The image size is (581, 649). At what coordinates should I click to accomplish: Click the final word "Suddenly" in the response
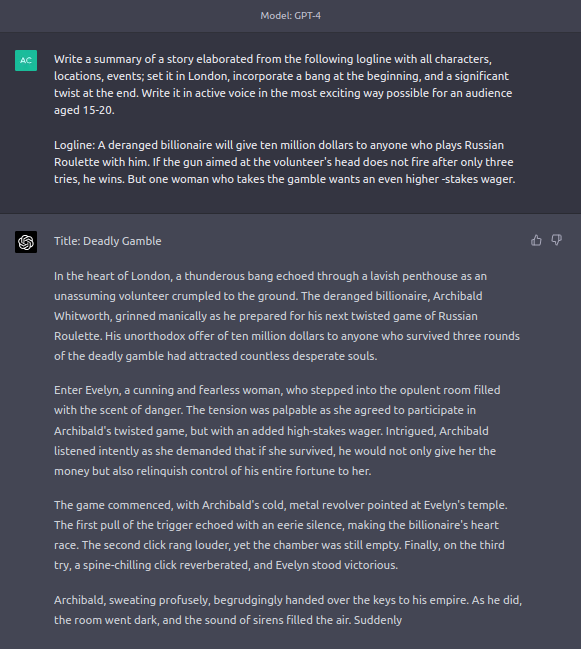(x=378, y=620)
